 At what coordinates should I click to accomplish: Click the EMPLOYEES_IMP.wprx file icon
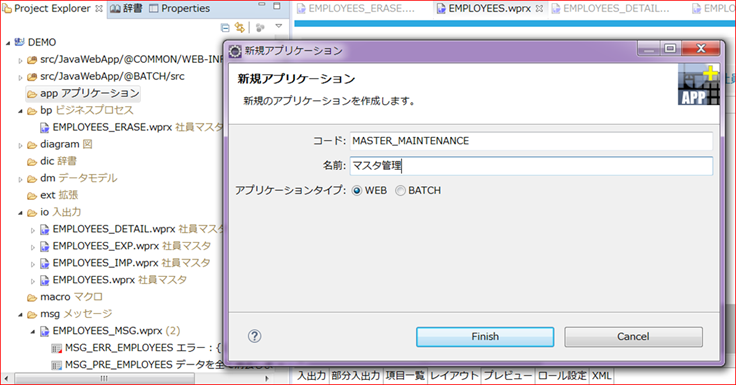tap(45, 263)
